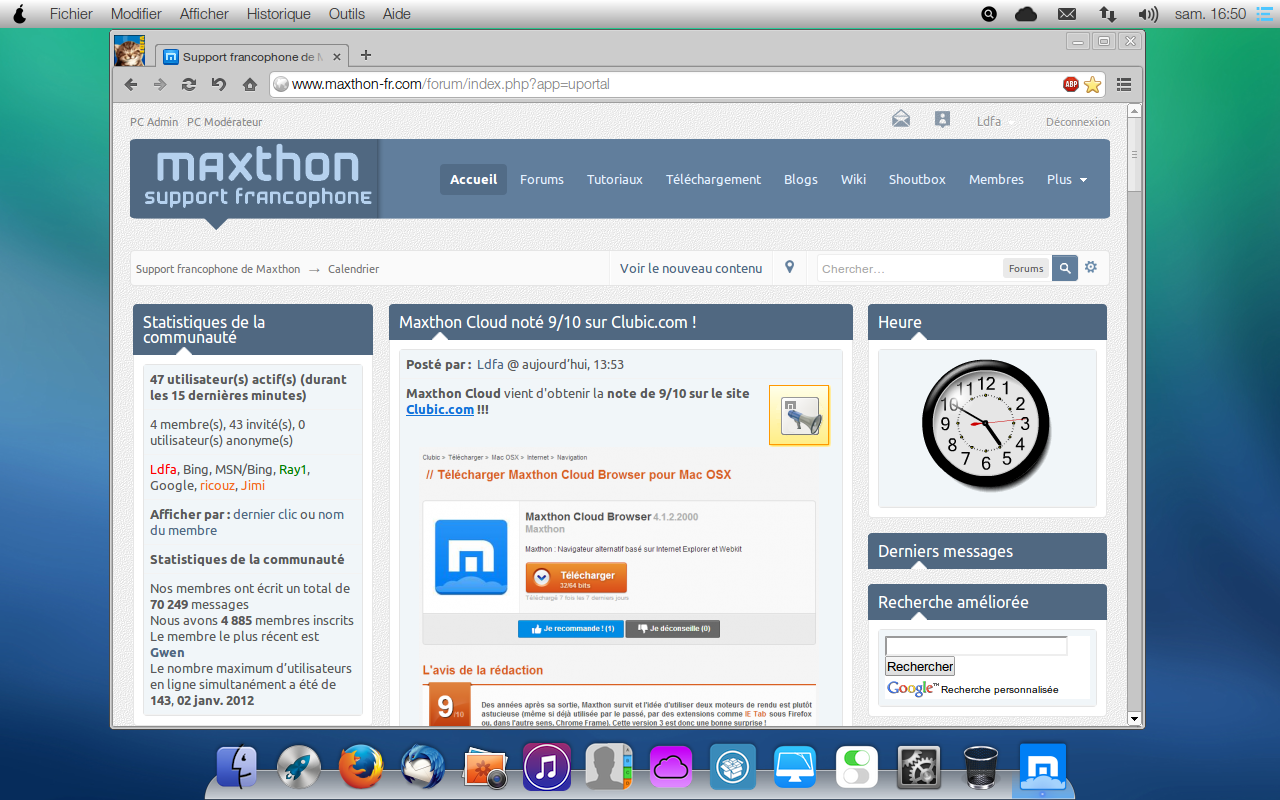The height and width of the screenshot is (800, 1280).
Task: Click the Rechercher button
Action: pos(920,666)
